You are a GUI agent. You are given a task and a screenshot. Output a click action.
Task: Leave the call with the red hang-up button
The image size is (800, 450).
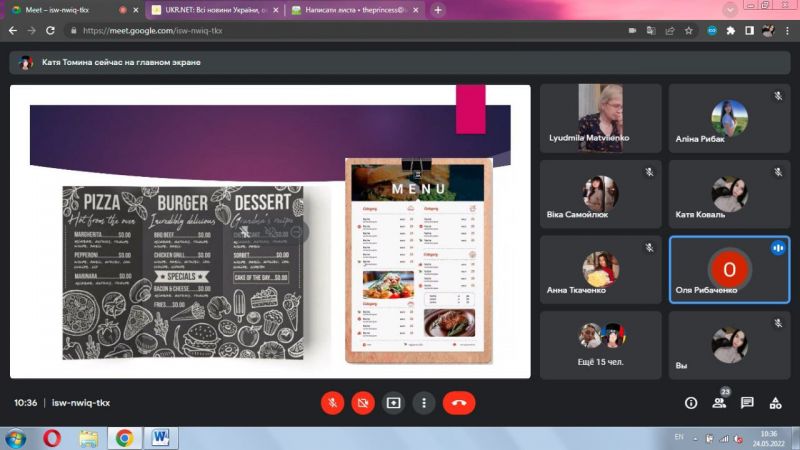coord(459,403)
